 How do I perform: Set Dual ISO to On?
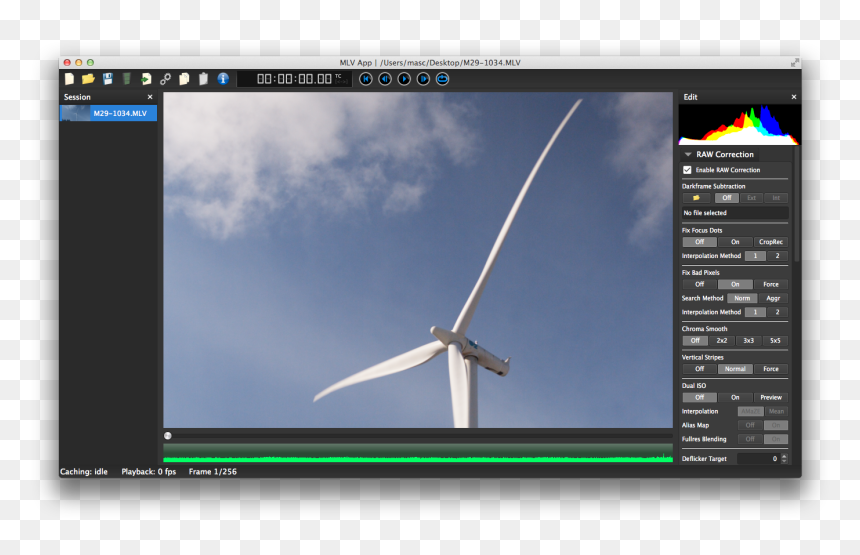tap(735, 398)
